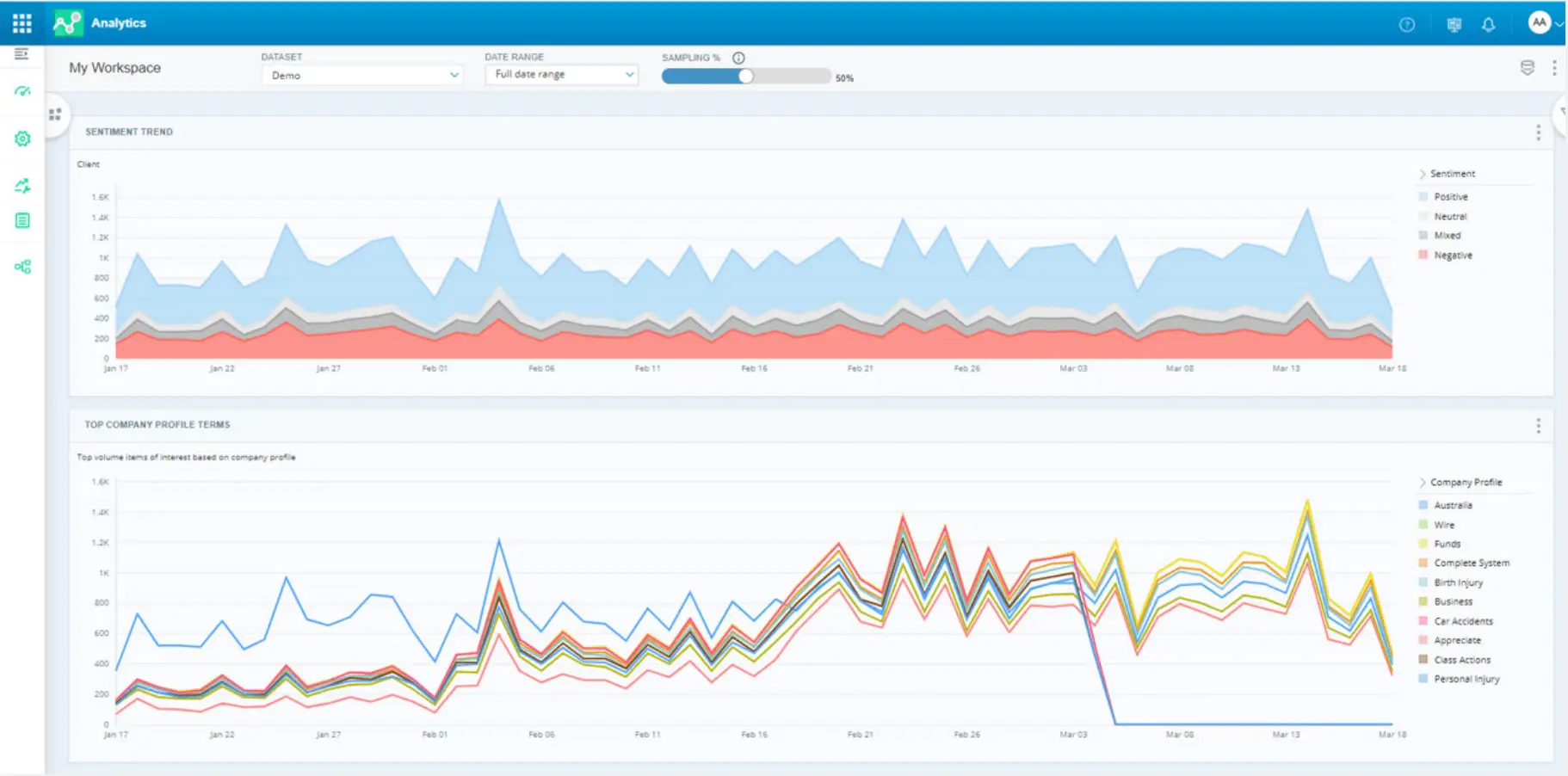The height and width of the screenshot is (776, 1568).
Task: Expand the Sentiment legend chevron
Action: click(1423, 173)
